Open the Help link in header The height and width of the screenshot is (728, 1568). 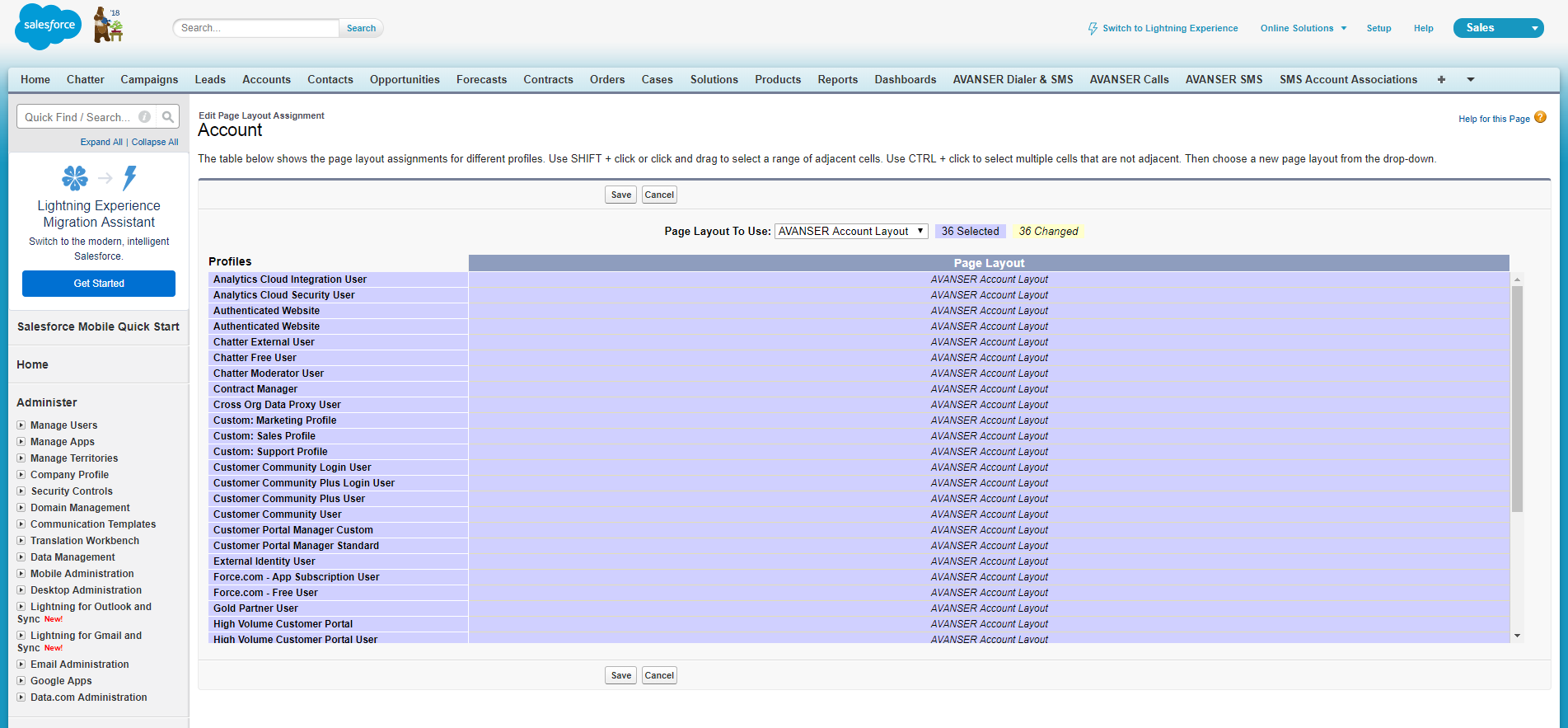(1424, 28)
